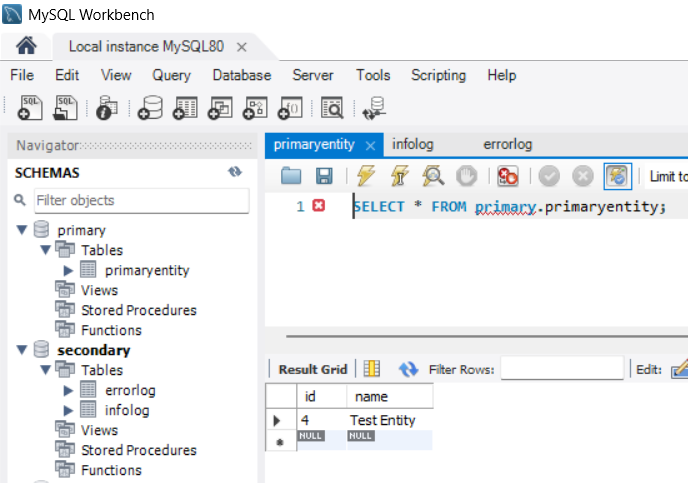Image resolution: width=688 pixels, height=483 pixels.
Task: Open a script file in this editor
Action: click(x=290, y=176)
